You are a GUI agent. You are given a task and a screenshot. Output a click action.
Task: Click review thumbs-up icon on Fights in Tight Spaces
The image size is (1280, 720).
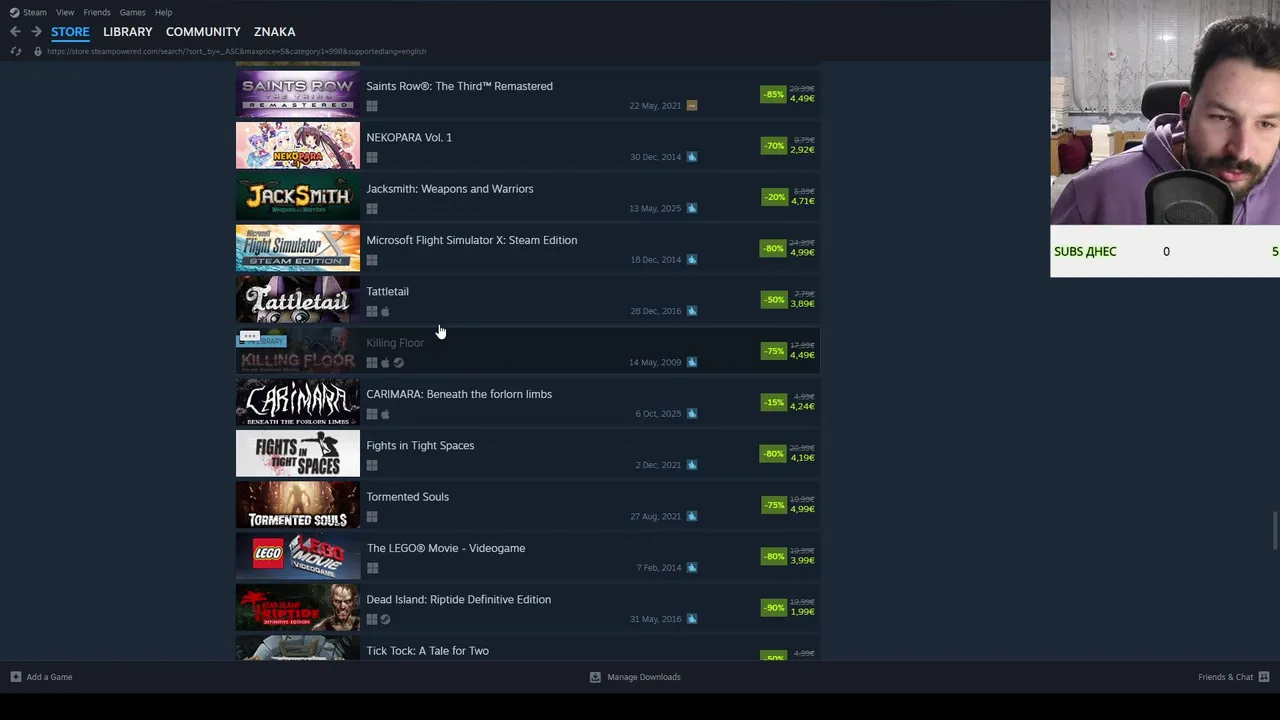(692, 464)
